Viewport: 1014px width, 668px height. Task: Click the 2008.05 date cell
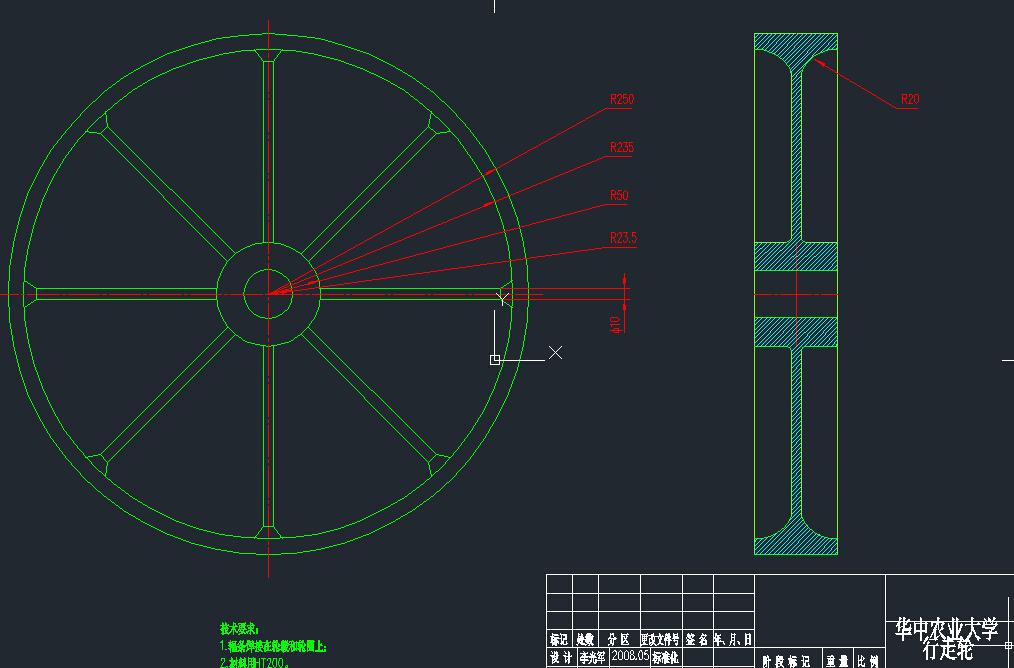(630, 657)
